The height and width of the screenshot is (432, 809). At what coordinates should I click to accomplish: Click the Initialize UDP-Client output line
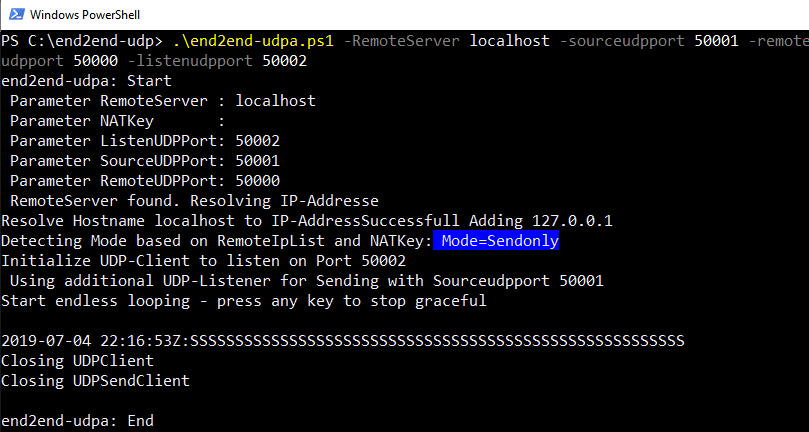coord(204,261)
